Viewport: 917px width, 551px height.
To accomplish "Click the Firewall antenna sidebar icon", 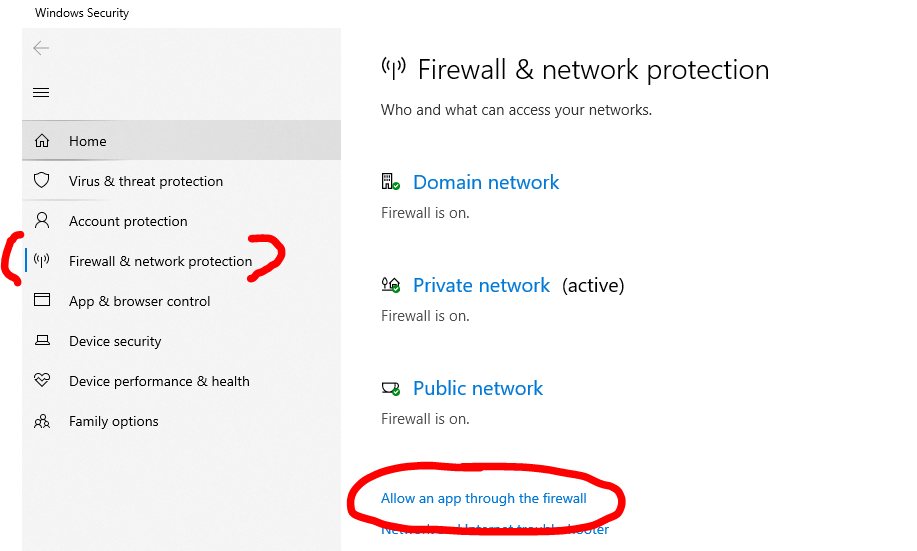I will (42, 261).
